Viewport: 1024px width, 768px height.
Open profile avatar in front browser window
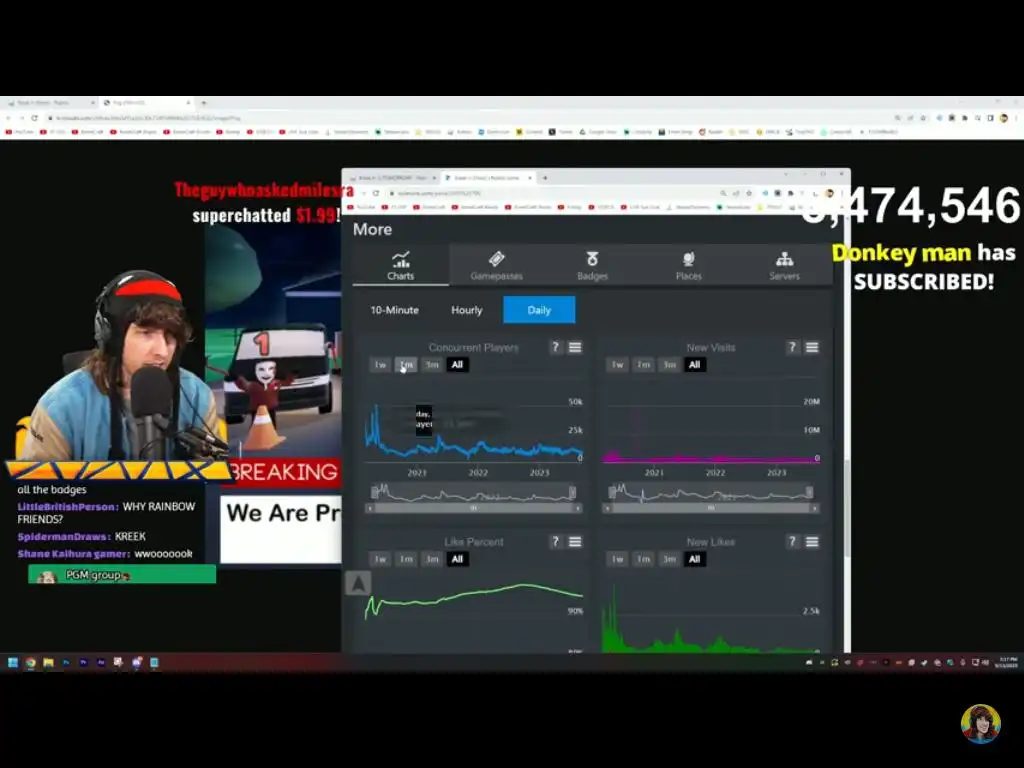[829, 193]
